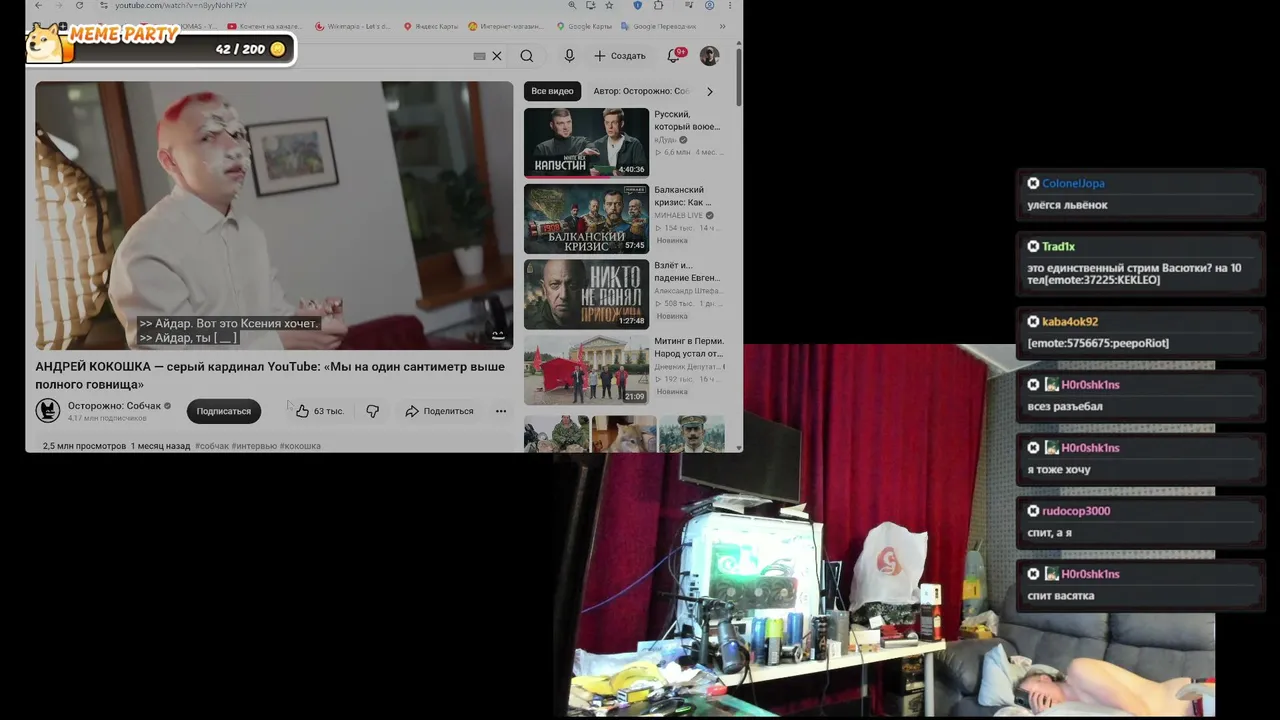Like the video (63 тыс.)
Image resolution: width=1280 pixels, height=720 pixels.
click(320, 411)
